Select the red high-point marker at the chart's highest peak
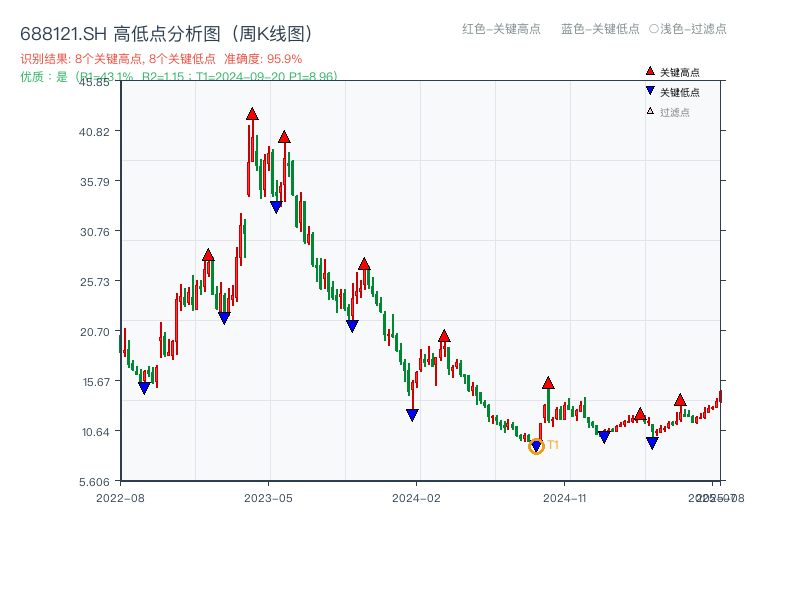 pyautogui.click(x=252, y=115)
